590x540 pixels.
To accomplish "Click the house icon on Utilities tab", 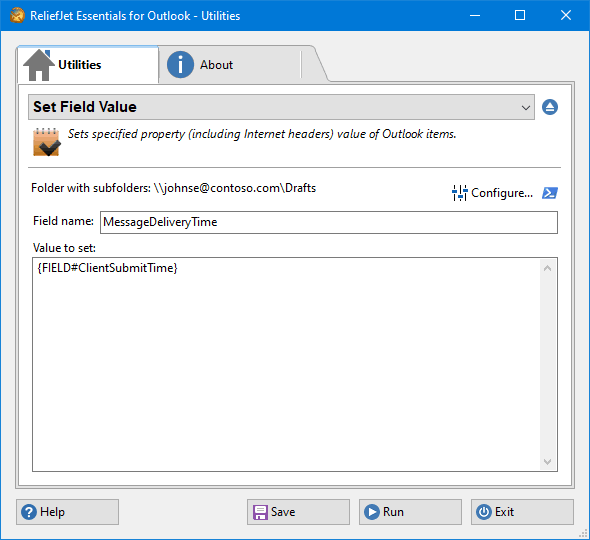I will point(39,65).
